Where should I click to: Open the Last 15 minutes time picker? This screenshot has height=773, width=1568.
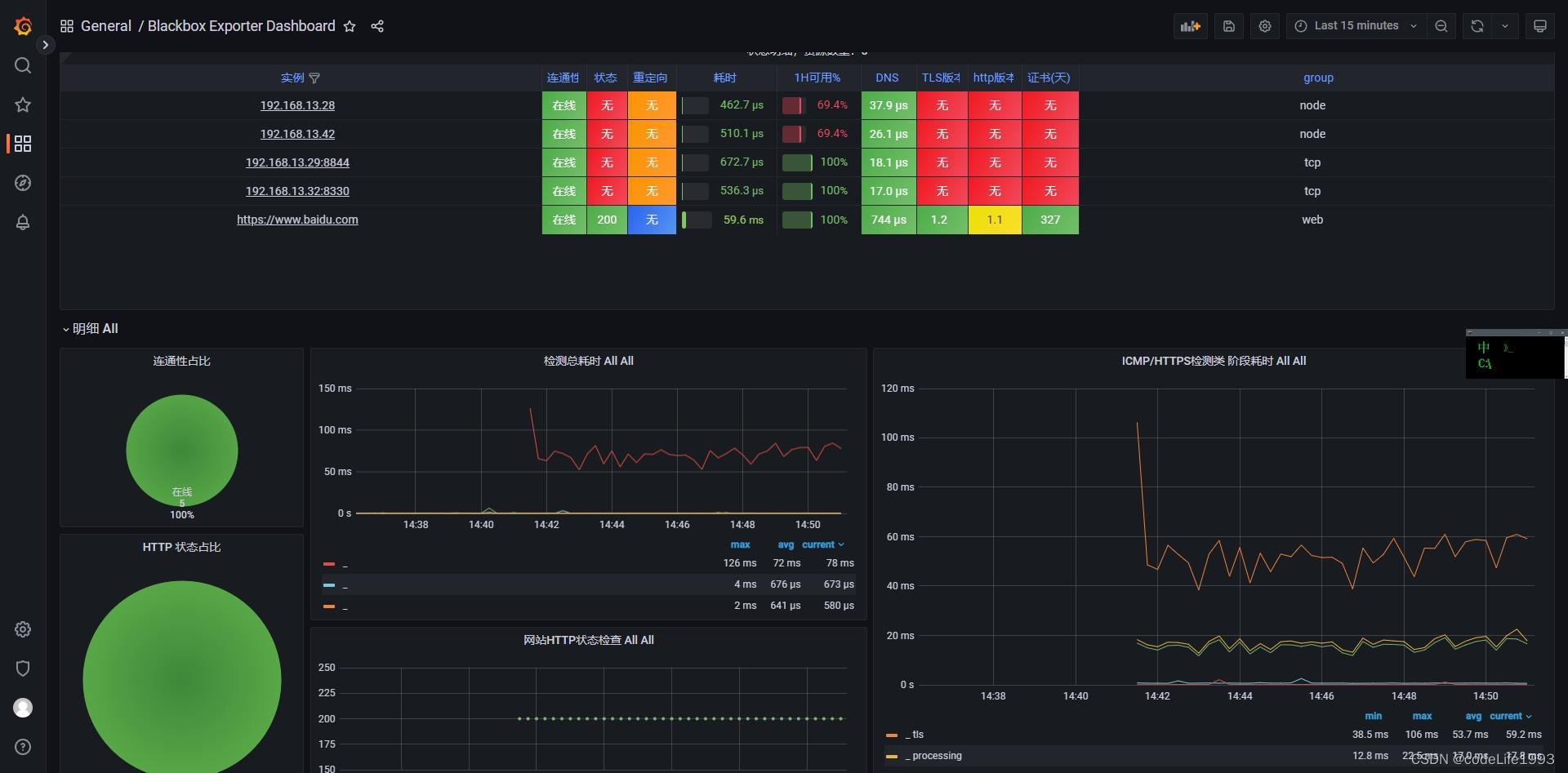[x=1356, y=26]
